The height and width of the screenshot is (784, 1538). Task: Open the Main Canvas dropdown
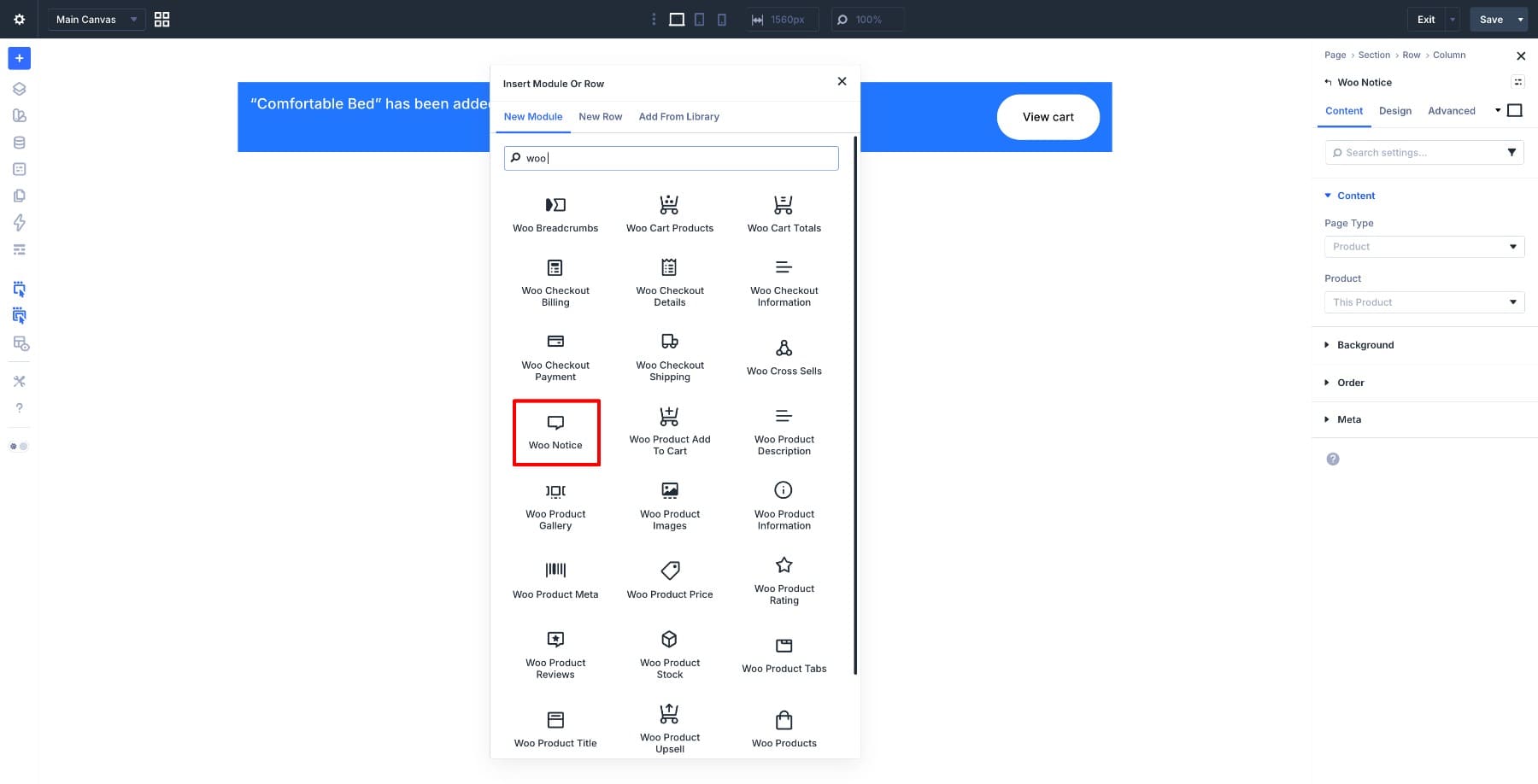pos(97,19)
